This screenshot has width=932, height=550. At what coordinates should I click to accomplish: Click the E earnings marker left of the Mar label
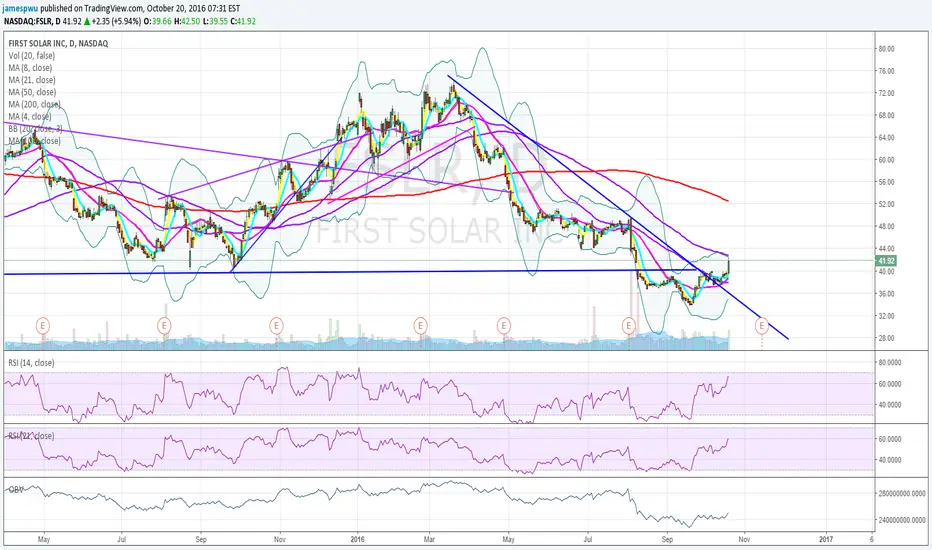[x=420, y=325]
